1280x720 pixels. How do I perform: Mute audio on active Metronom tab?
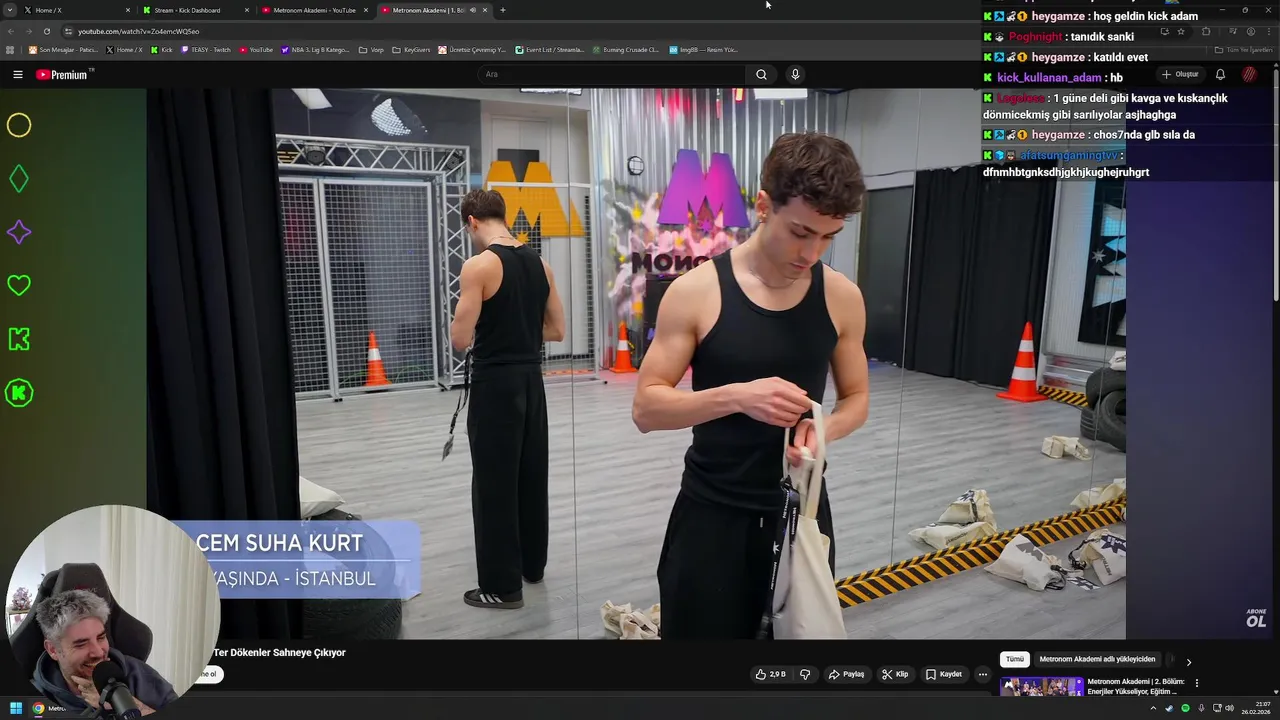click(473, 10)
